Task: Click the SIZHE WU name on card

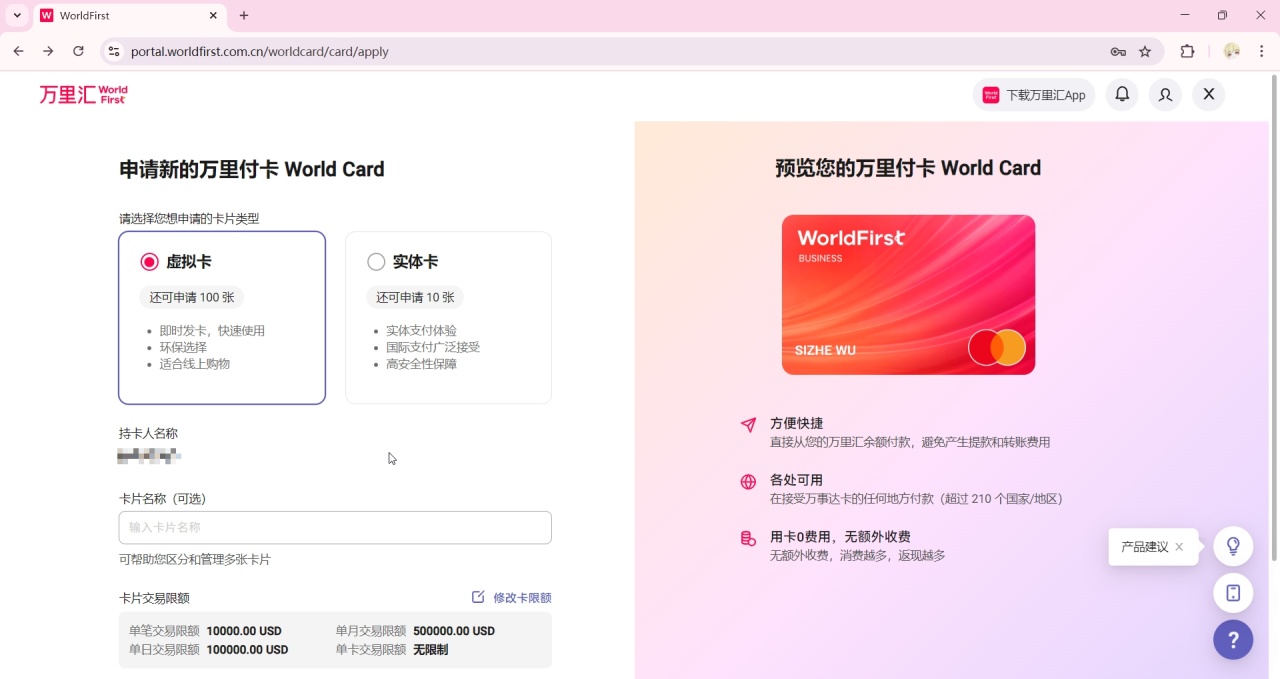Action: [x=825, y=350]
